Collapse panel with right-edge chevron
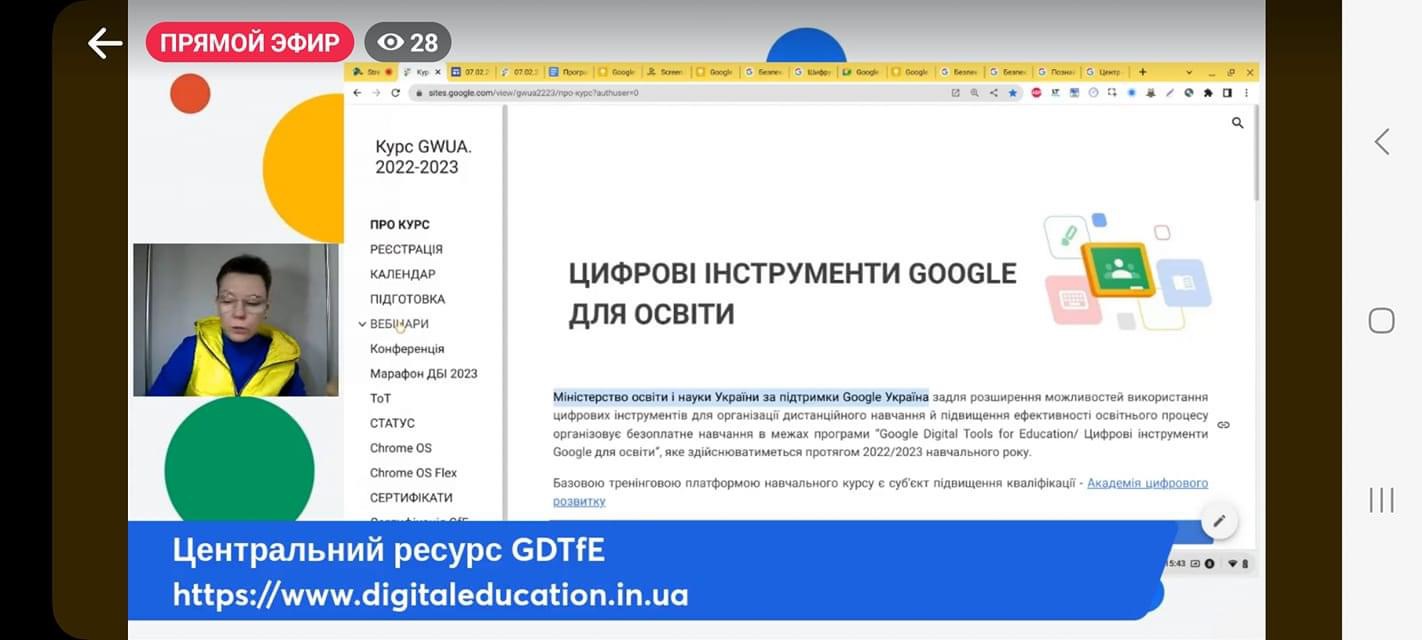This screenshot has width=1422, height=640. tap(1381, 142)
